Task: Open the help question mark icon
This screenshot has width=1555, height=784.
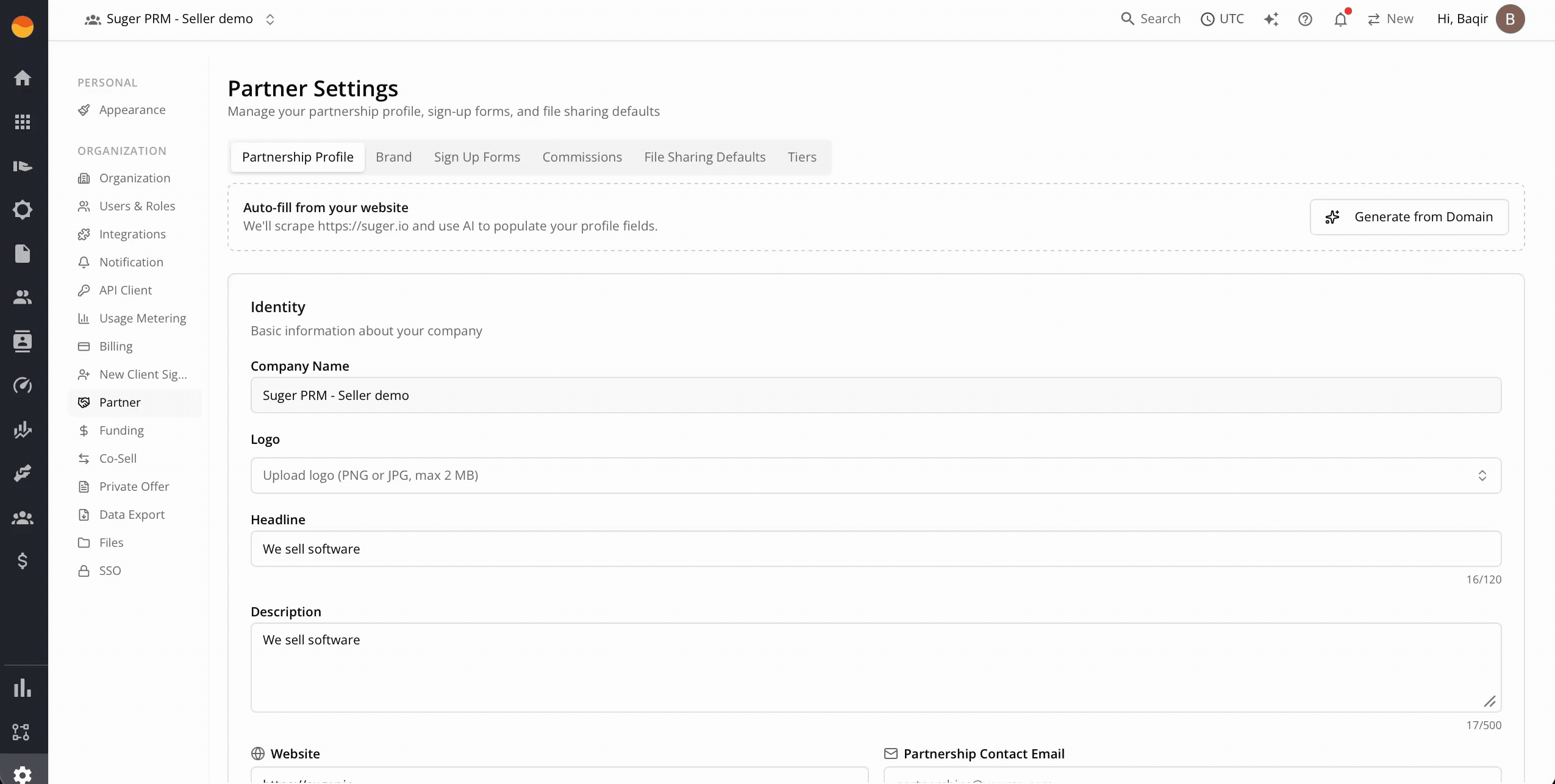Action: click(x=1305, y=19)
